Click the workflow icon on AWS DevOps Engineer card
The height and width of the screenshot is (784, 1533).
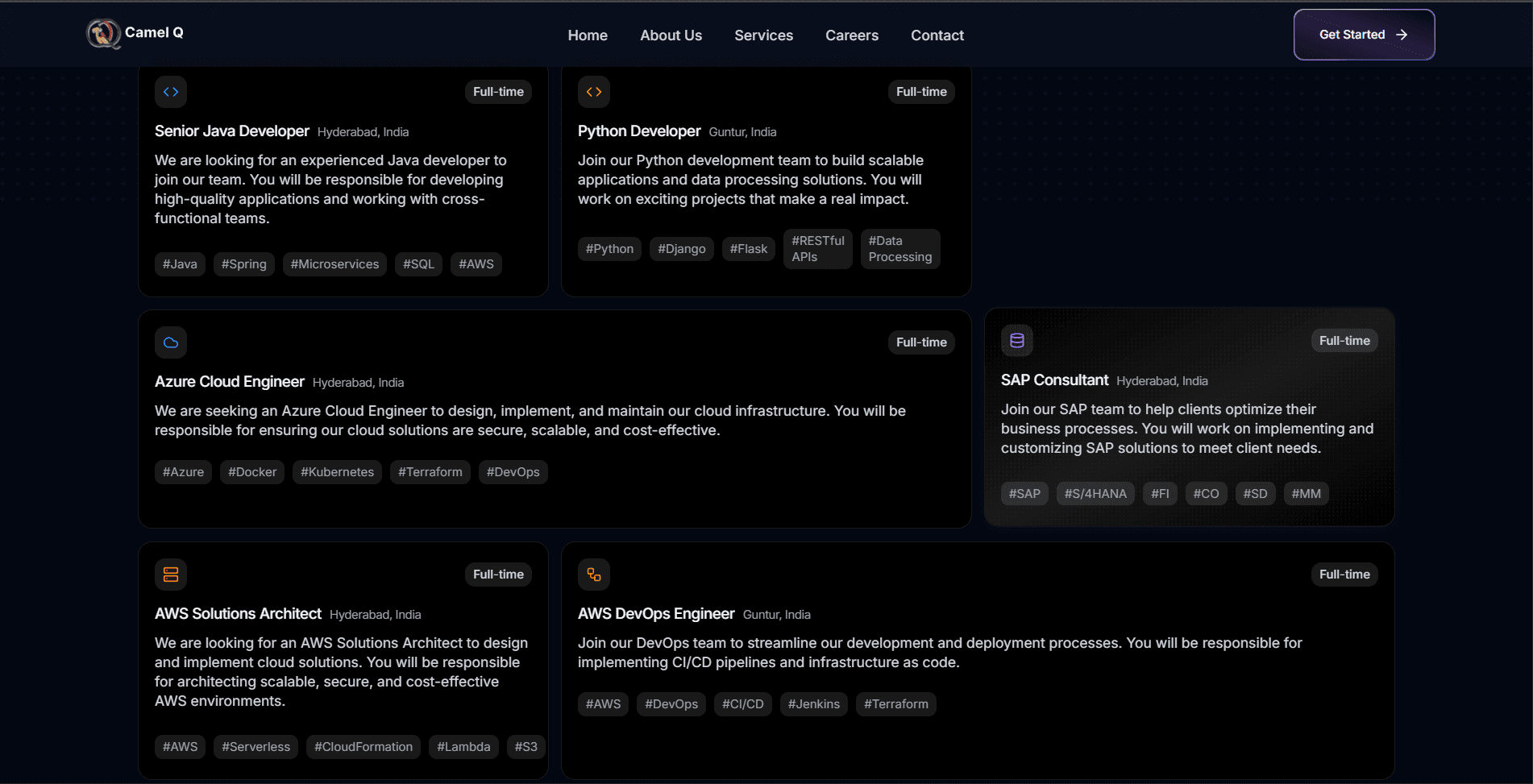pos(594,575)
